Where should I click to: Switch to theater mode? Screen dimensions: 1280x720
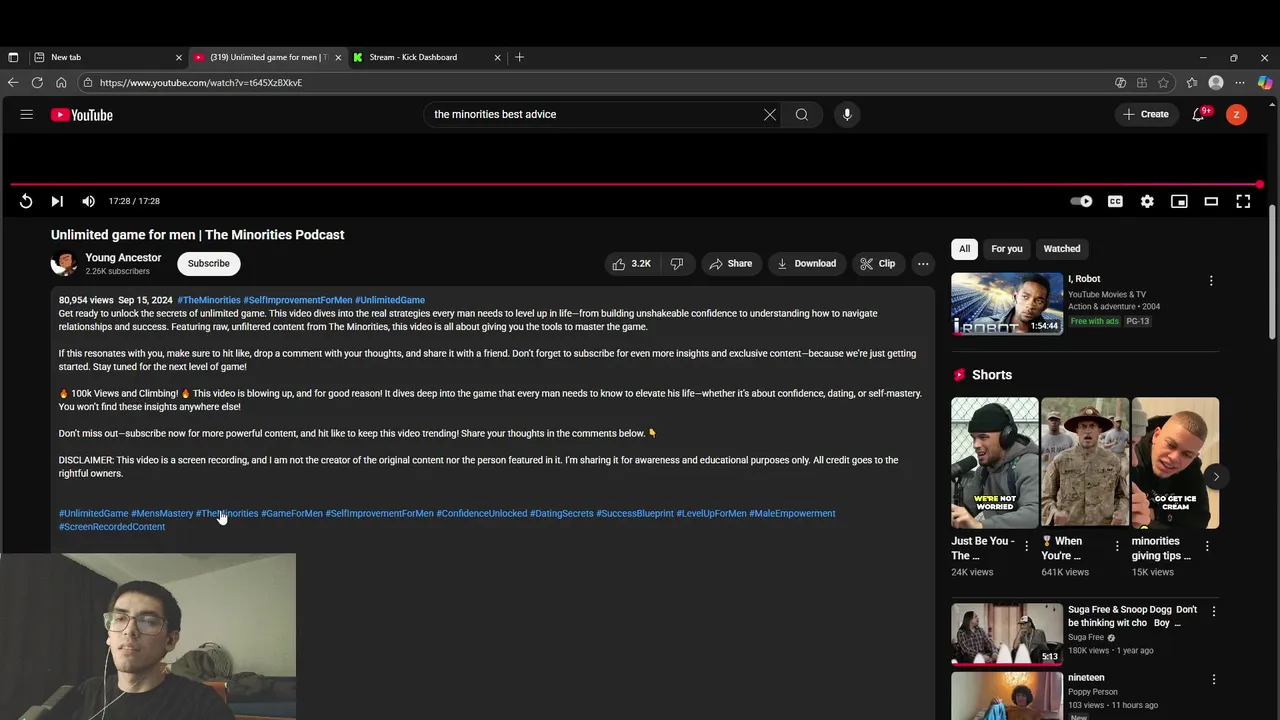tap(1211, 202)
